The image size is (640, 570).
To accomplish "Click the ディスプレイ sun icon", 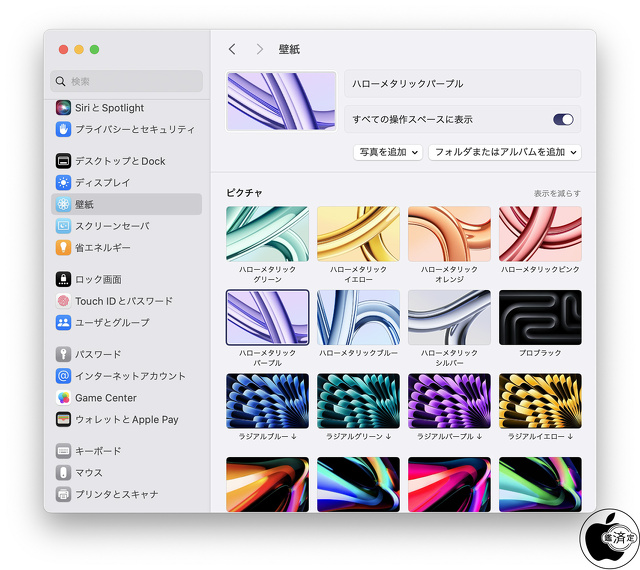I will point(63,183).
